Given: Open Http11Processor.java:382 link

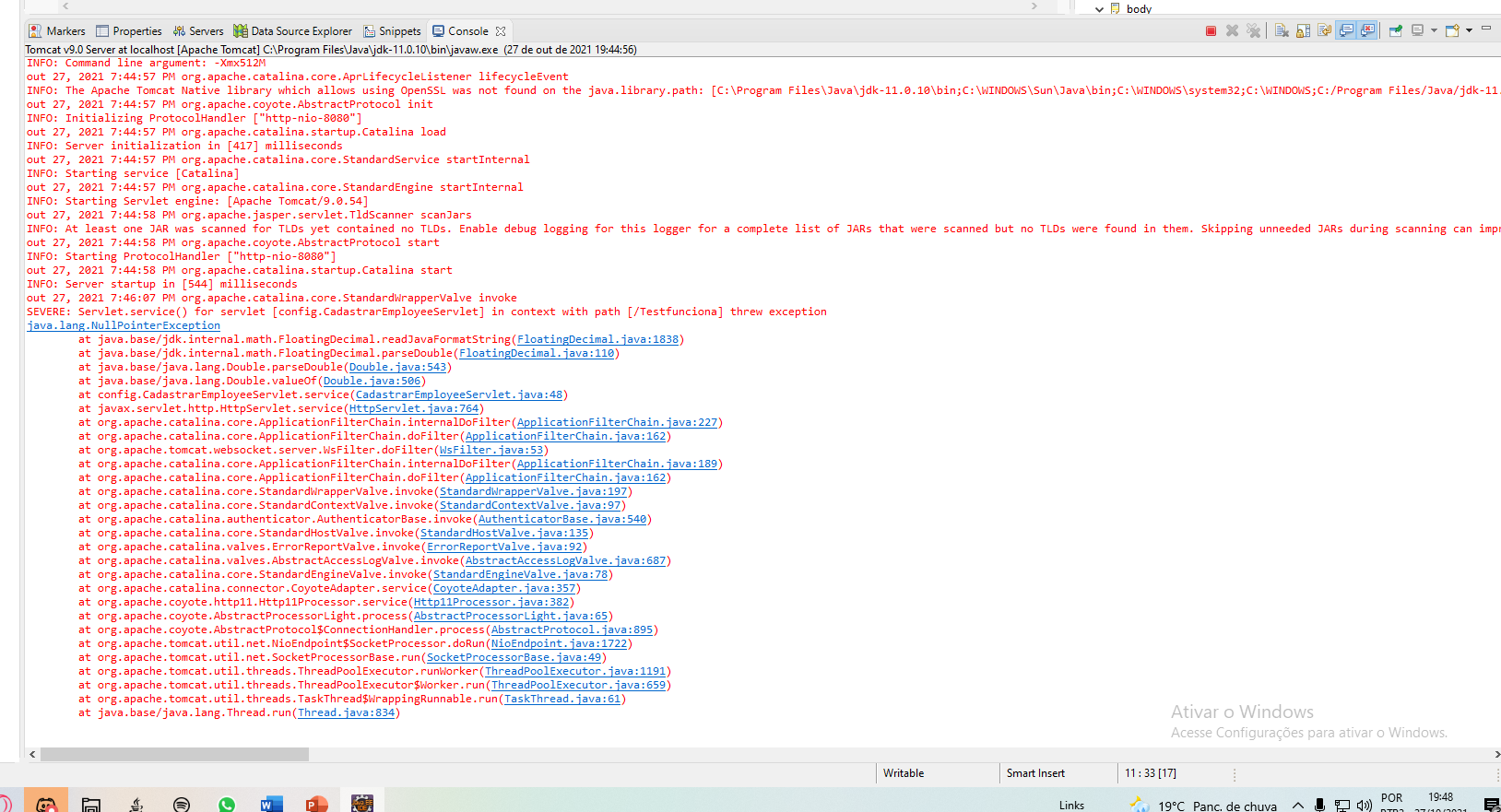Looking at the screenshot, I should (x=491, y=602).
